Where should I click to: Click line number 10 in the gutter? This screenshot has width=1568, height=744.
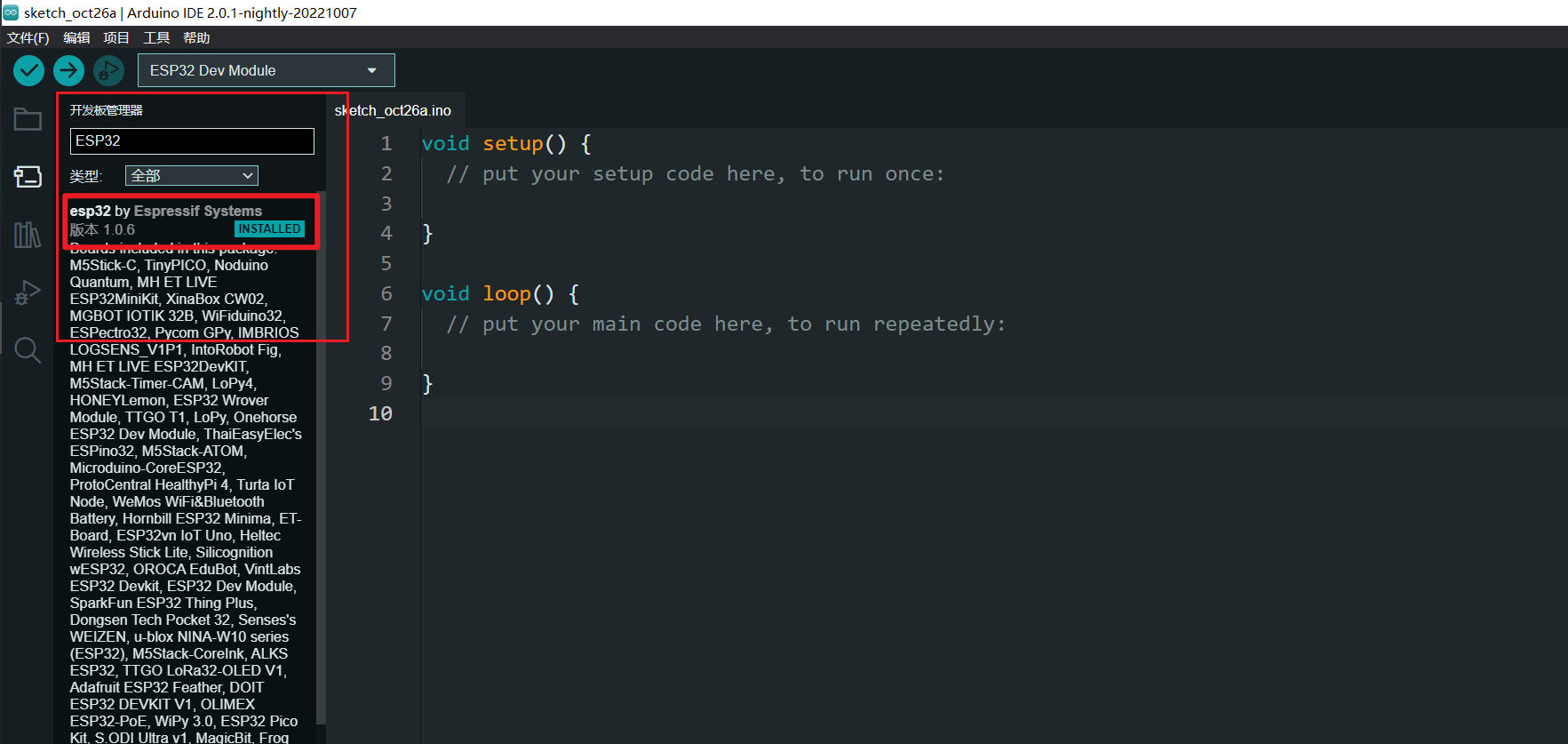pyautogui.click(x=380, y=413)
